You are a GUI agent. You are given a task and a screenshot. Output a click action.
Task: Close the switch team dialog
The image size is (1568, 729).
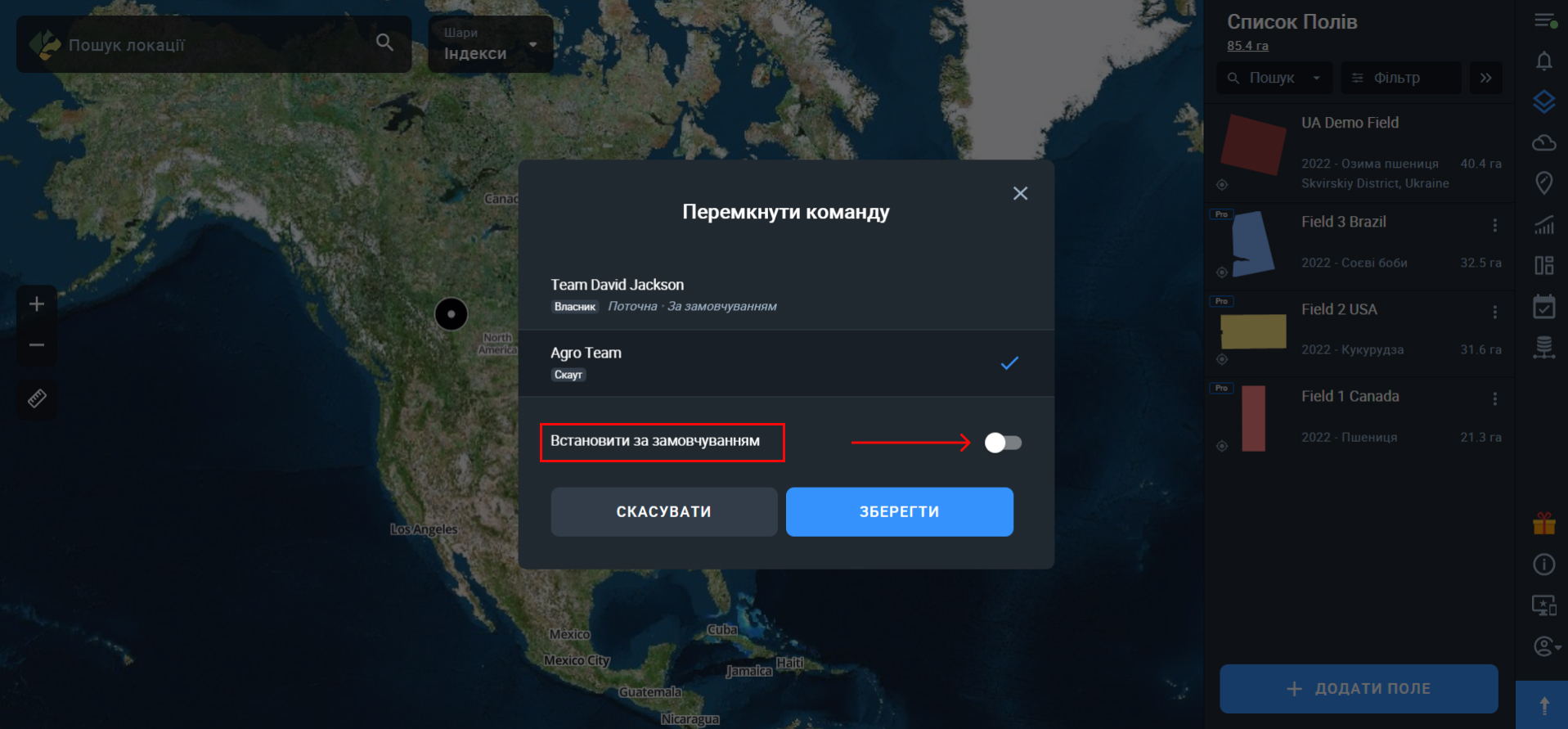tap(1020, 194)
